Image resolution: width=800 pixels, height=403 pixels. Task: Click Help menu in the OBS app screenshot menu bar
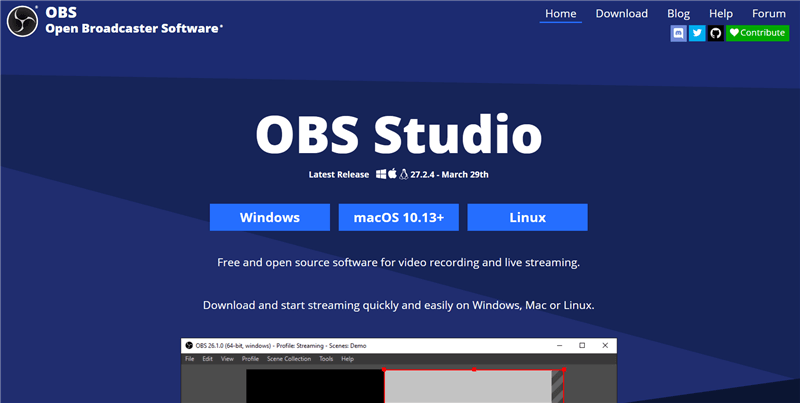coord(347,359)
